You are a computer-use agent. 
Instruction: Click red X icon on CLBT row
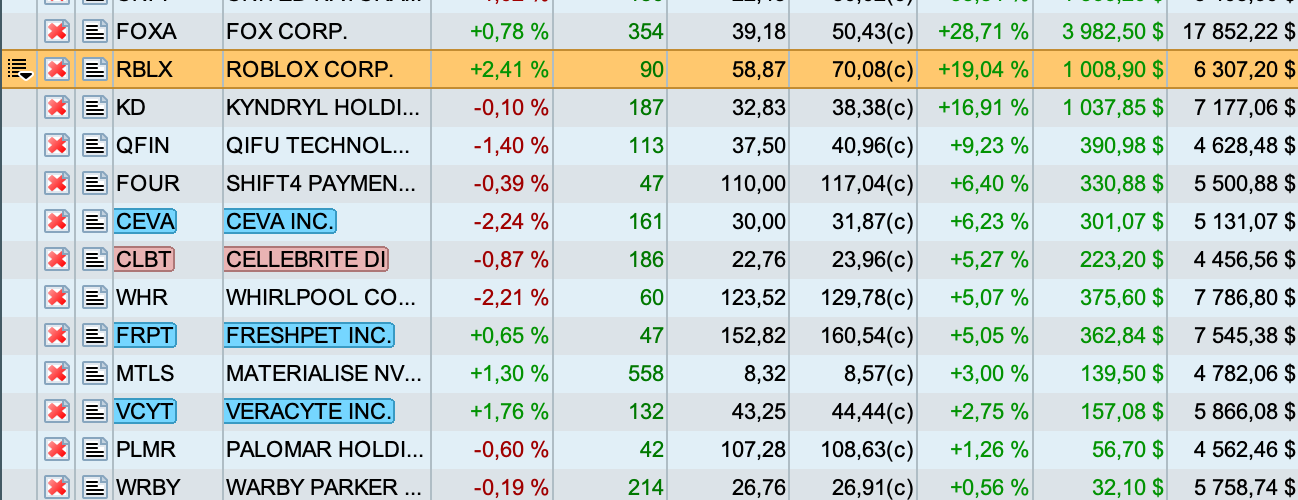point(57,260)
